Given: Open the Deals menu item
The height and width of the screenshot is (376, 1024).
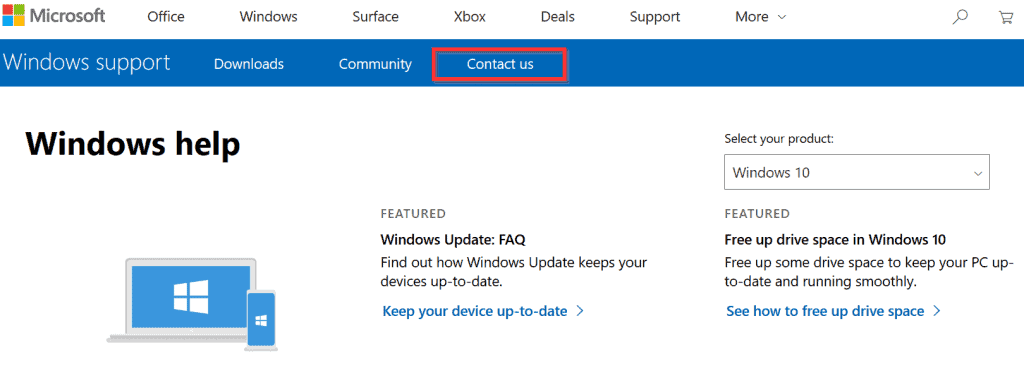Looking at the screenshot, I should tap(558, 17).
